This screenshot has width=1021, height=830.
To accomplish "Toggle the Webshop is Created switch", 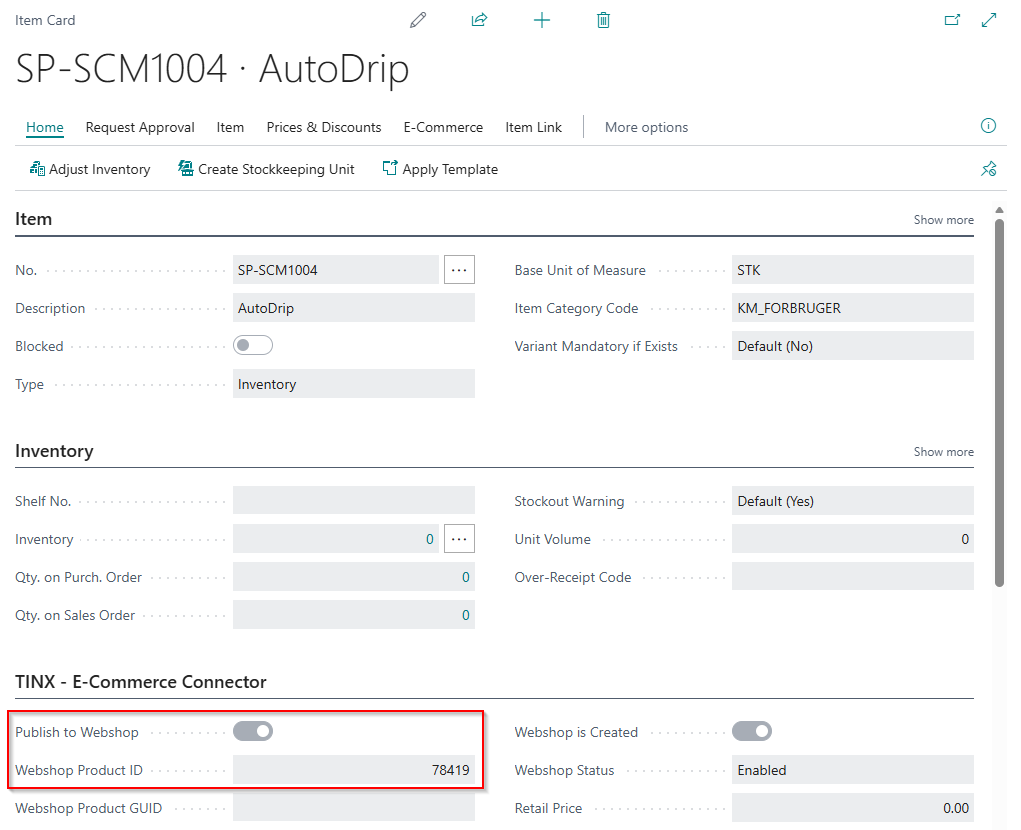I will tap(751, 731).
